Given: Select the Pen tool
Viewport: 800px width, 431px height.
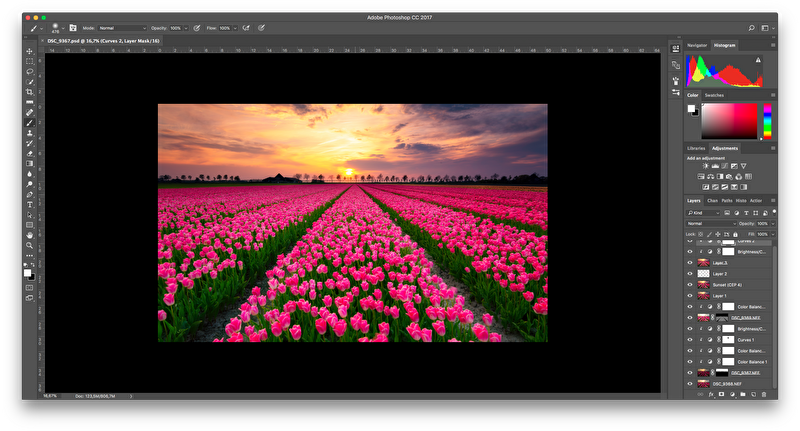Looking at the screenshot, I should pos(30,194).
